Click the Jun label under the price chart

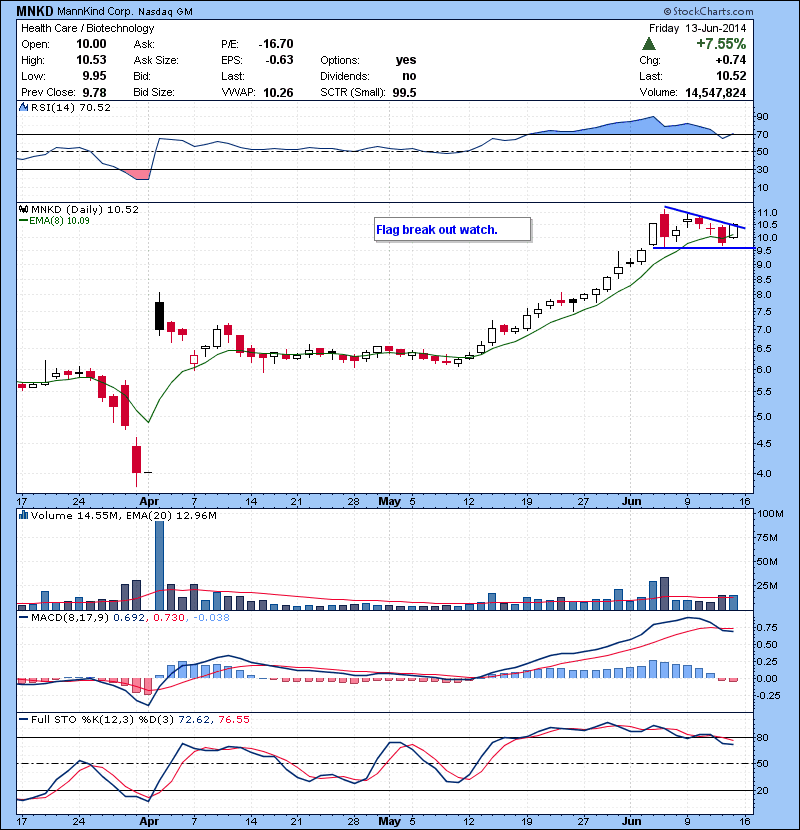632,501
